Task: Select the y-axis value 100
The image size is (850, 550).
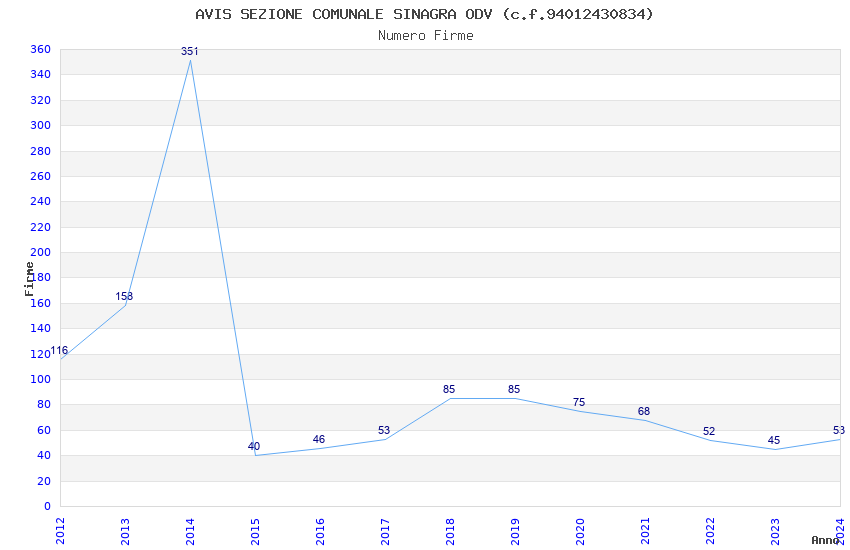Action: click(x=41, y=379)
